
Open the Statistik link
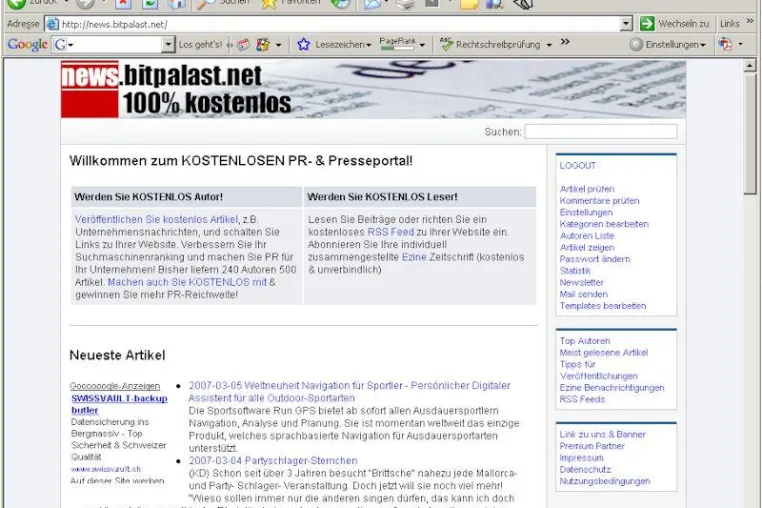coord(575,271)
